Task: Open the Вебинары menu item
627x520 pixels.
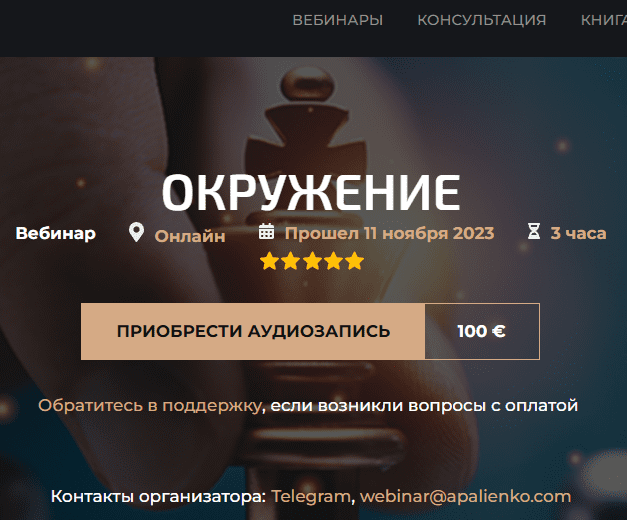Action: (338, 20)
